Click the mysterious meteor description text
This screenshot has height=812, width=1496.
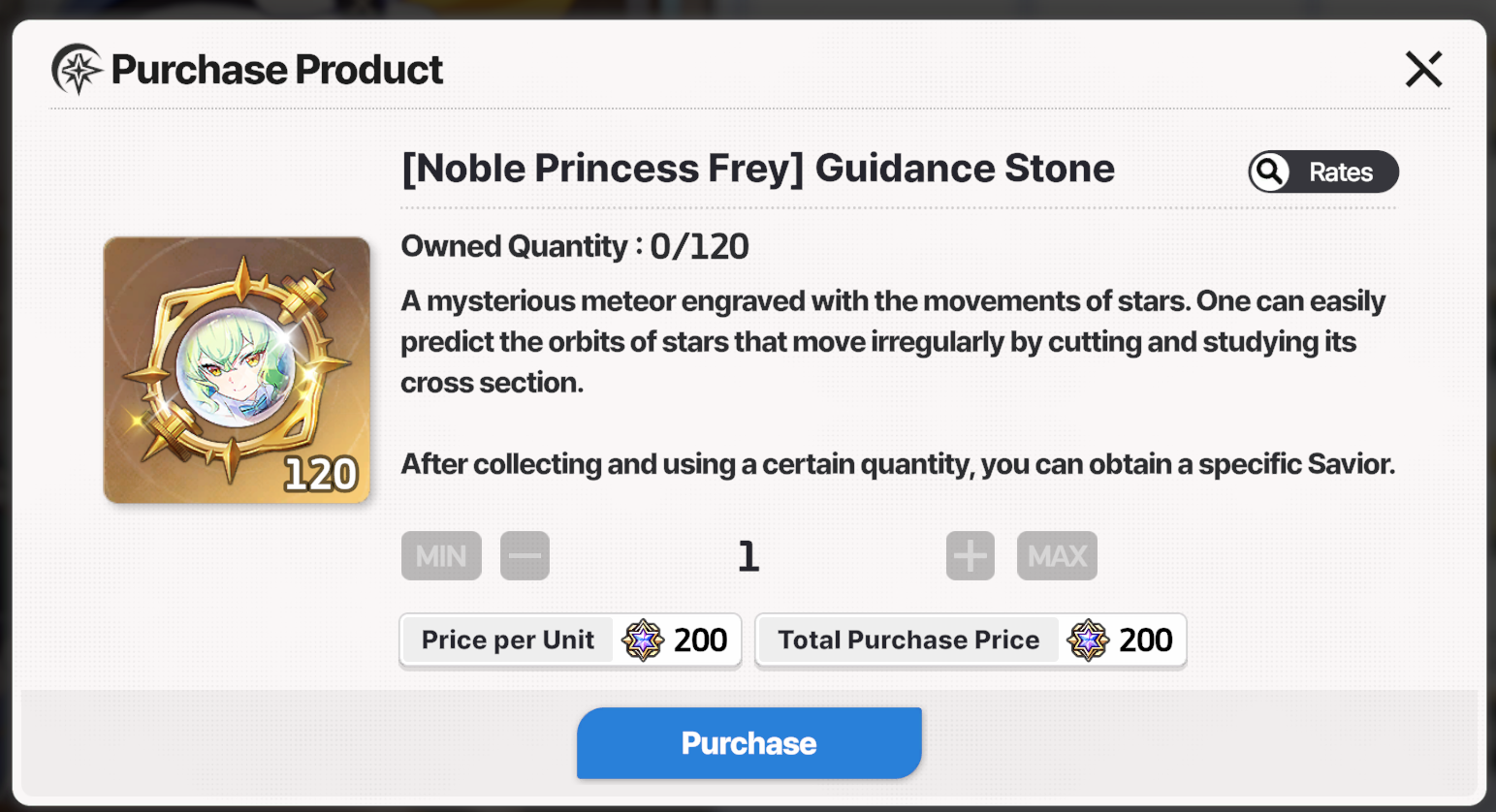892,341
